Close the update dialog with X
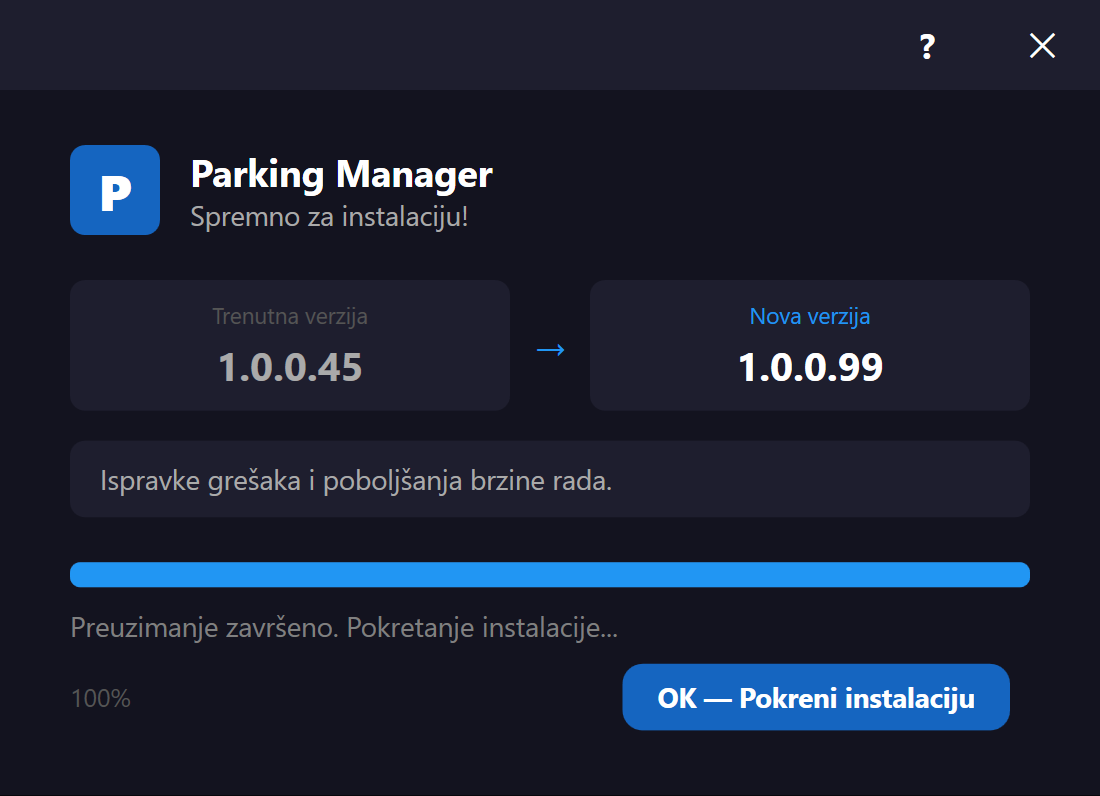This screenshot has width=1100, height=796. 1042,46
